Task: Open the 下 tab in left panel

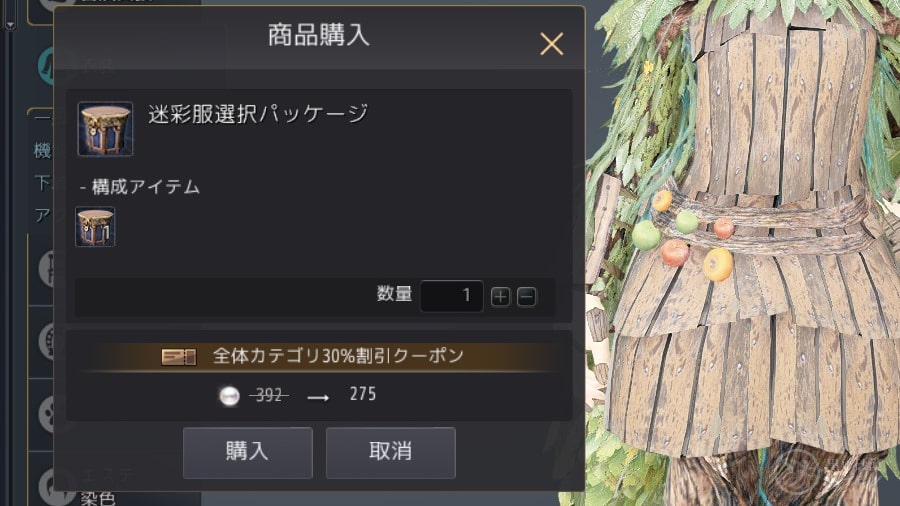Action: point(42,183)
